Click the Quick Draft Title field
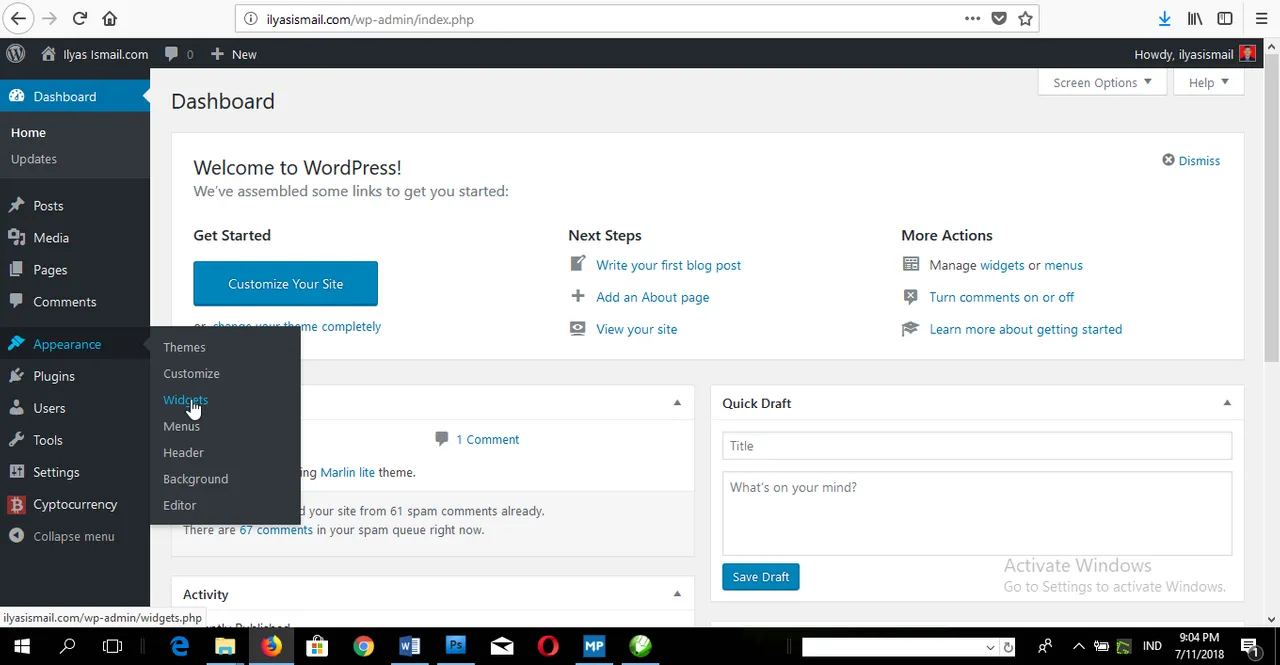The width and height of the screenshot is (1280, 665). click(x=977, y=446)
